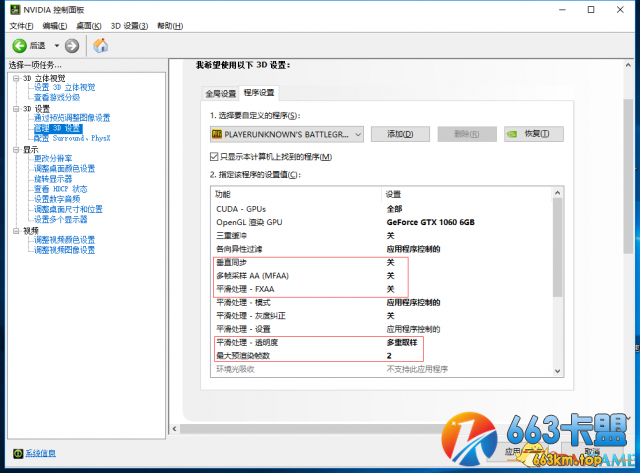Screen dimensions: 640x473
Task: Select the 三重缓冲 setting row
Action: 382,236
